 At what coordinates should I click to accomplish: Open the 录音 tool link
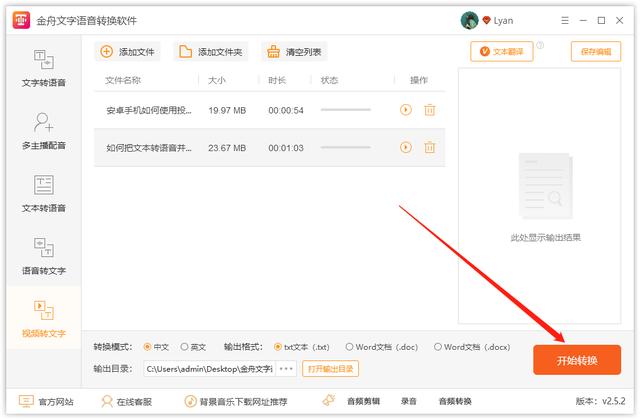[409, 402]
